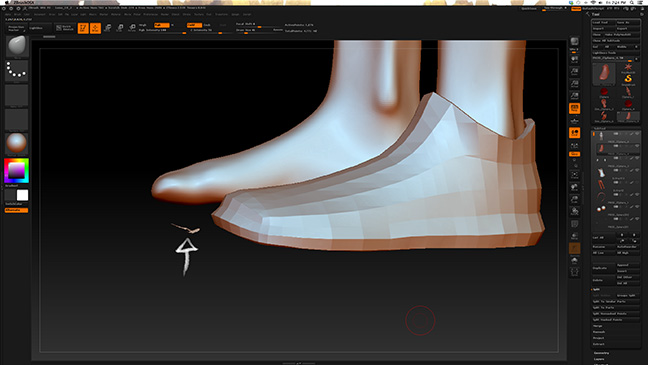The width and height of the screenshot is (648, 365).
Task: Select the Draw pointer icon
Action: pyautogui.click(x=95, y=28)
